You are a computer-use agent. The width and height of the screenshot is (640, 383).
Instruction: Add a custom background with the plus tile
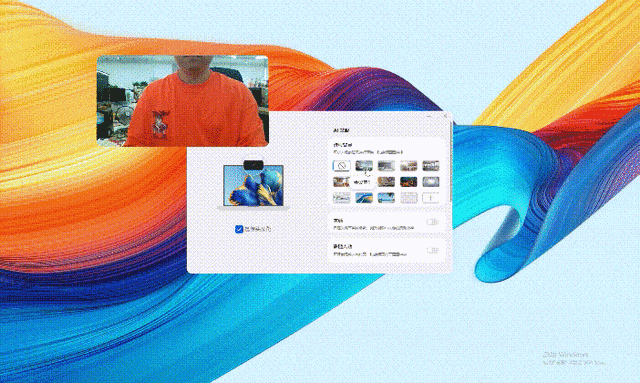[x=431, y=198]
